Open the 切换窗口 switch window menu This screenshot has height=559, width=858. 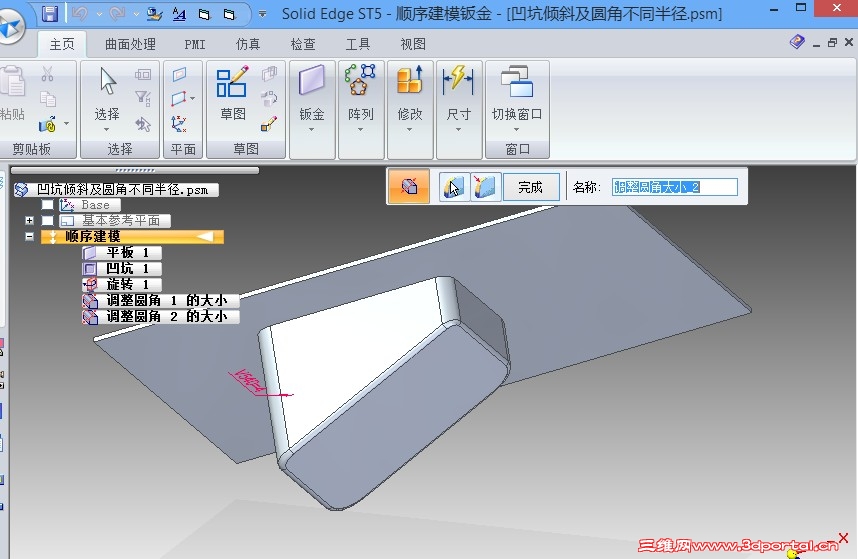click(517, 98)
